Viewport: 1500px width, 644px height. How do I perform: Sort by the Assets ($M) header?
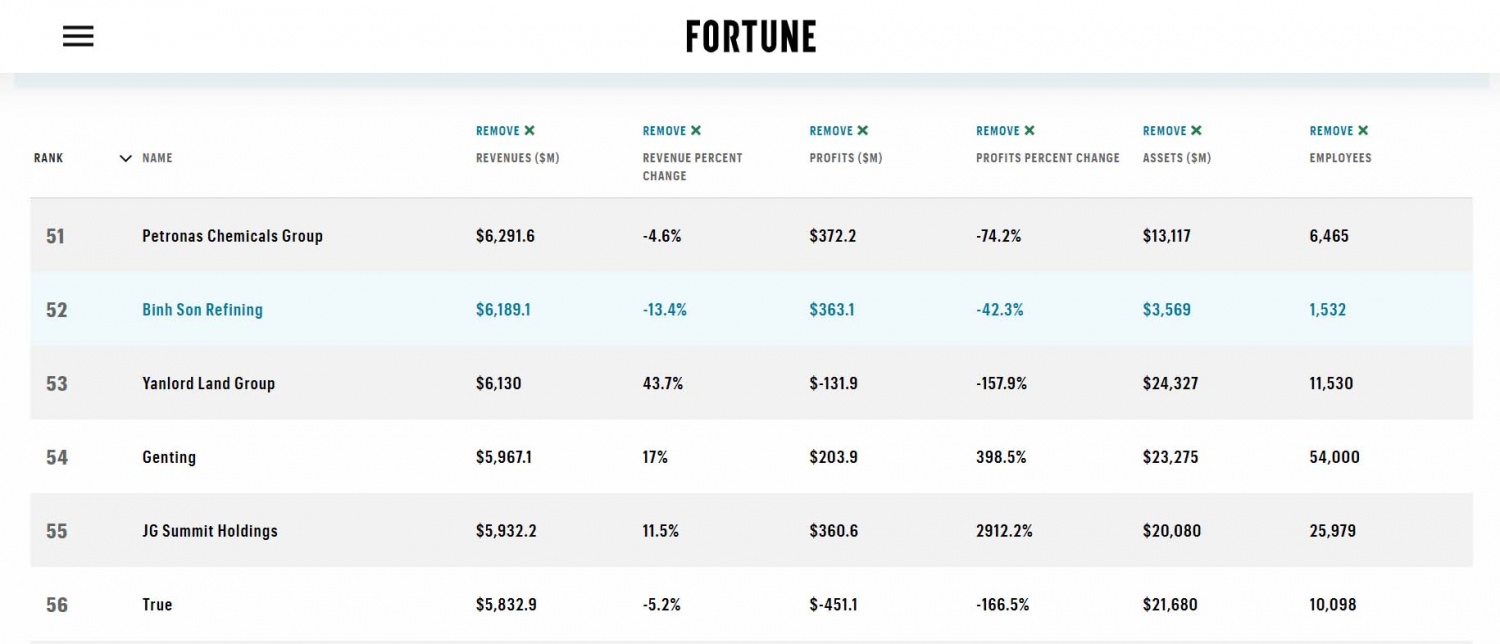point(1176,158)
